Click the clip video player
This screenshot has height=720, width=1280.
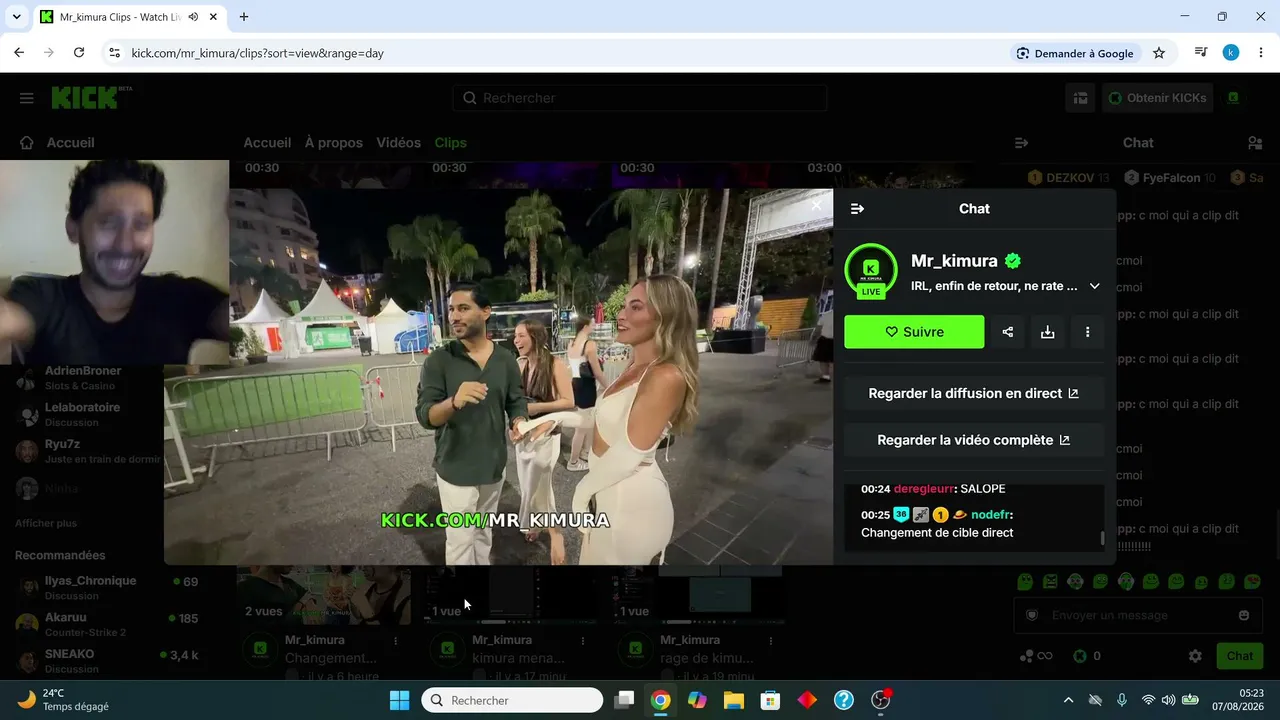click(498, 377)
